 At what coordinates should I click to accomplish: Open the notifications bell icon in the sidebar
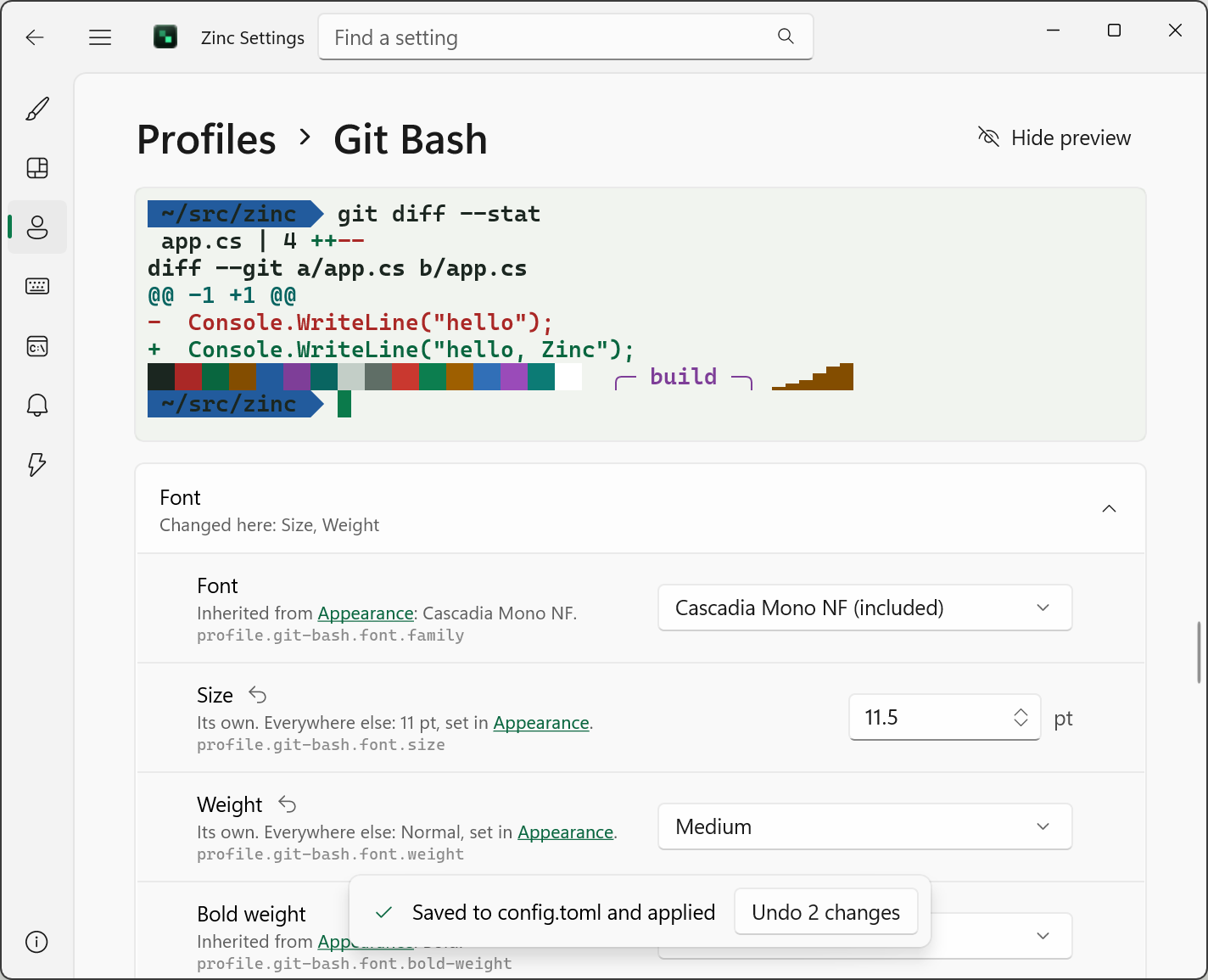37,406
